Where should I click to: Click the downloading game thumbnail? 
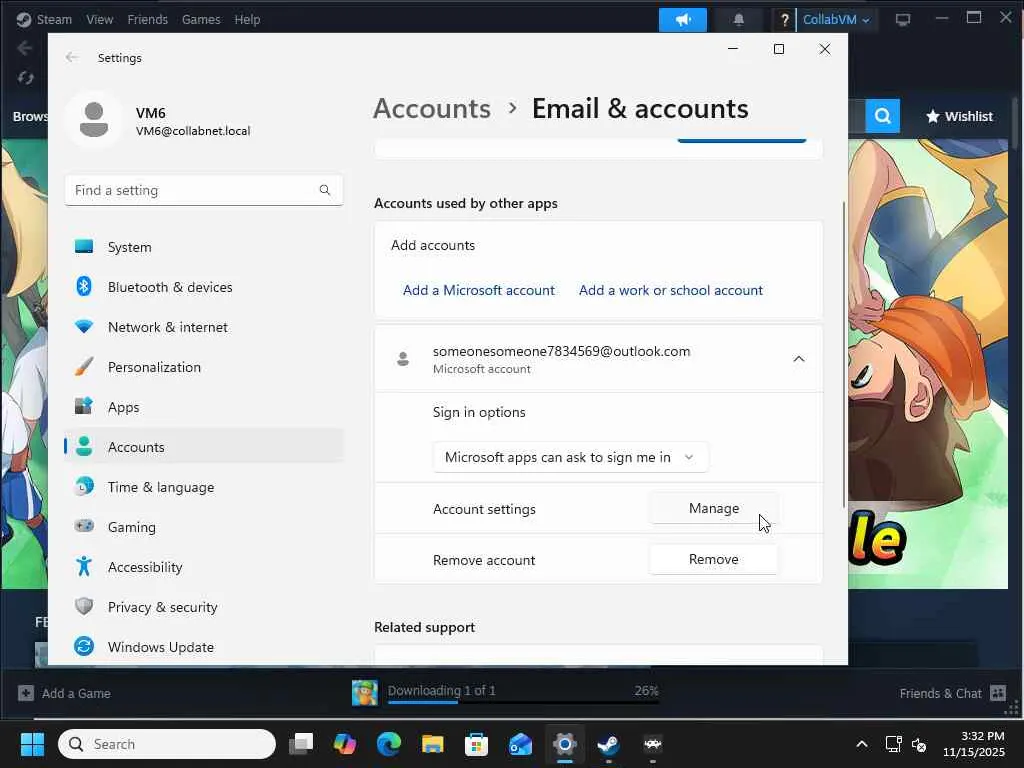pos(365,693)
